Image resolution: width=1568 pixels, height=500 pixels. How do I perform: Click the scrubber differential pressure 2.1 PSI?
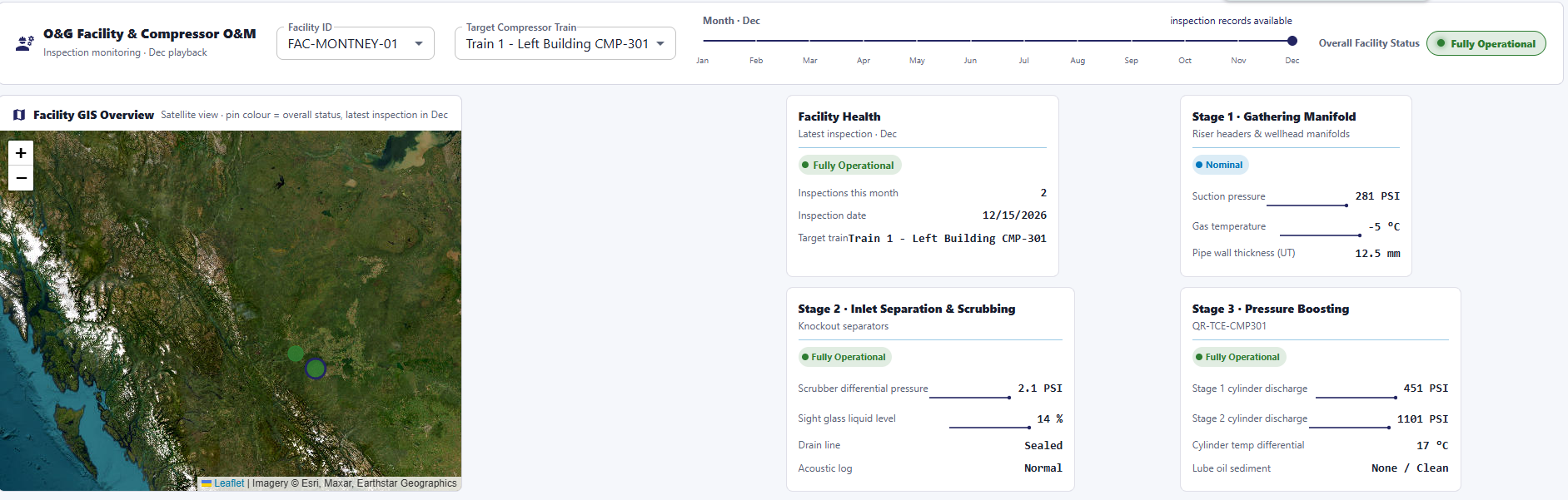1040,389
